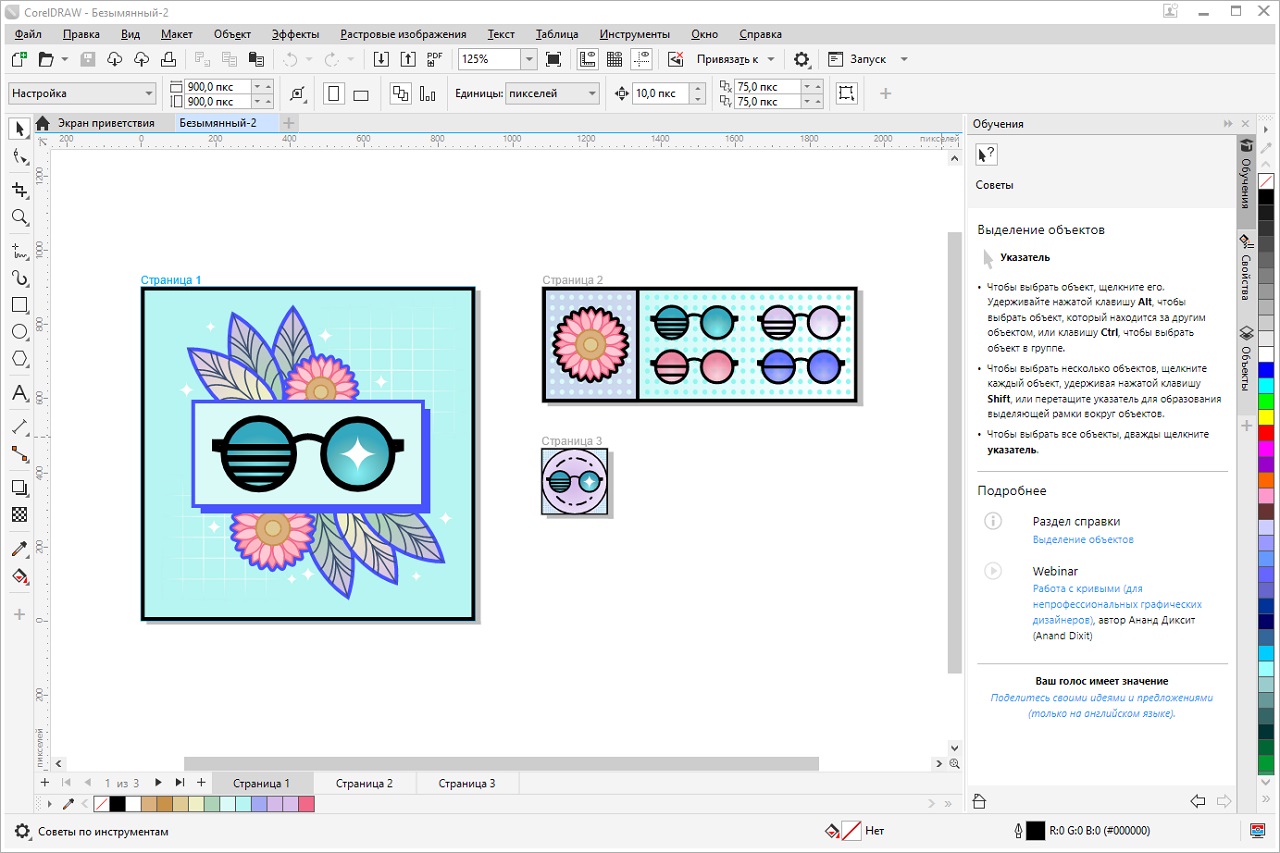This screenshot has width=1280, height=853.
Task: Activate the Text tool
Action: coord(19,394)
